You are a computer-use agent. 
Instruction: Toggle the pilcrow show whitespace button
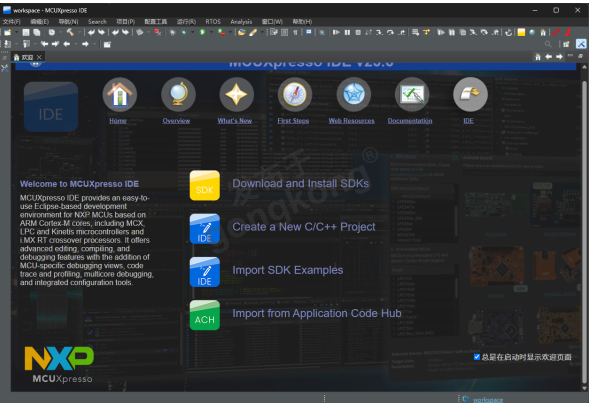point(296,33)
